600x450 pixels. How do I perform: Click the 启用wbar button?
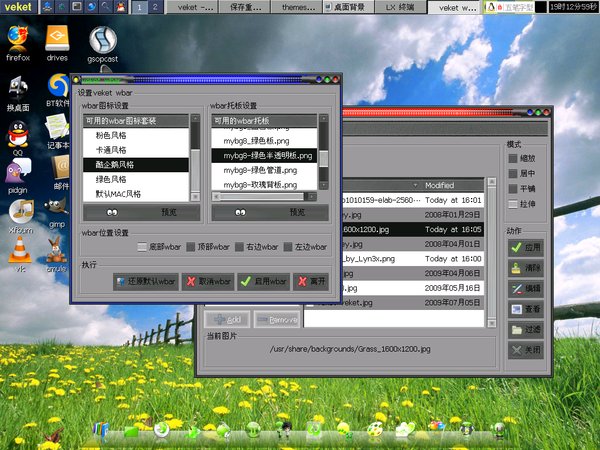pos(264,282)
